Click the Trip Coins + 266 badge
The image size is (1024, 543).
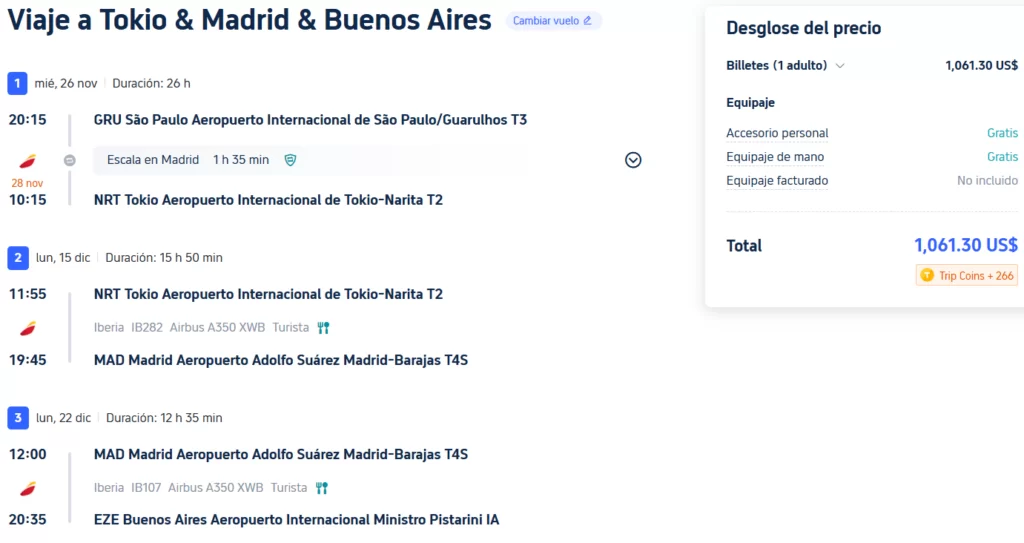click(966, 276)
